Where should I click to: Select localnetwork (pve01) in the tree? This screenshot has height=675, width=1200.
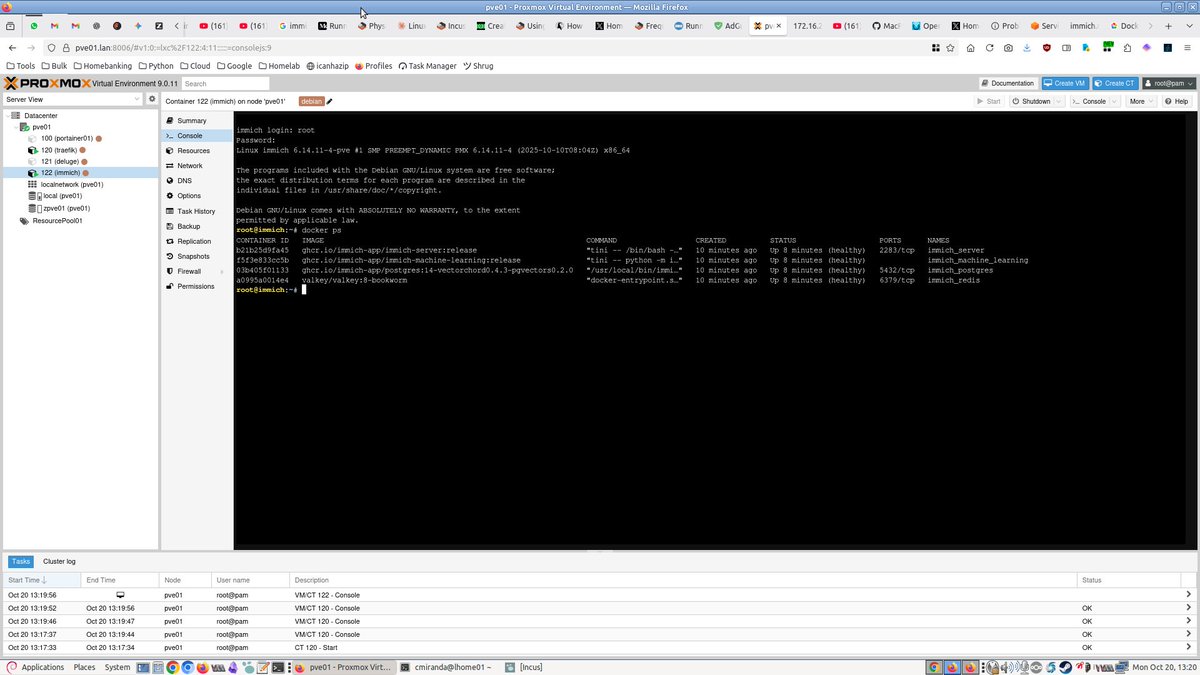coord(72,184)
